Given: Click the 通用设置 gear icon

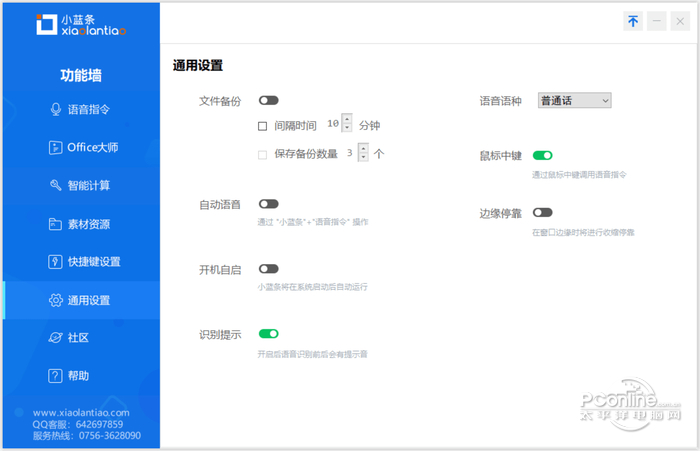Looking at the screenshot, I should pyautogui.click(x=55, y=300).
